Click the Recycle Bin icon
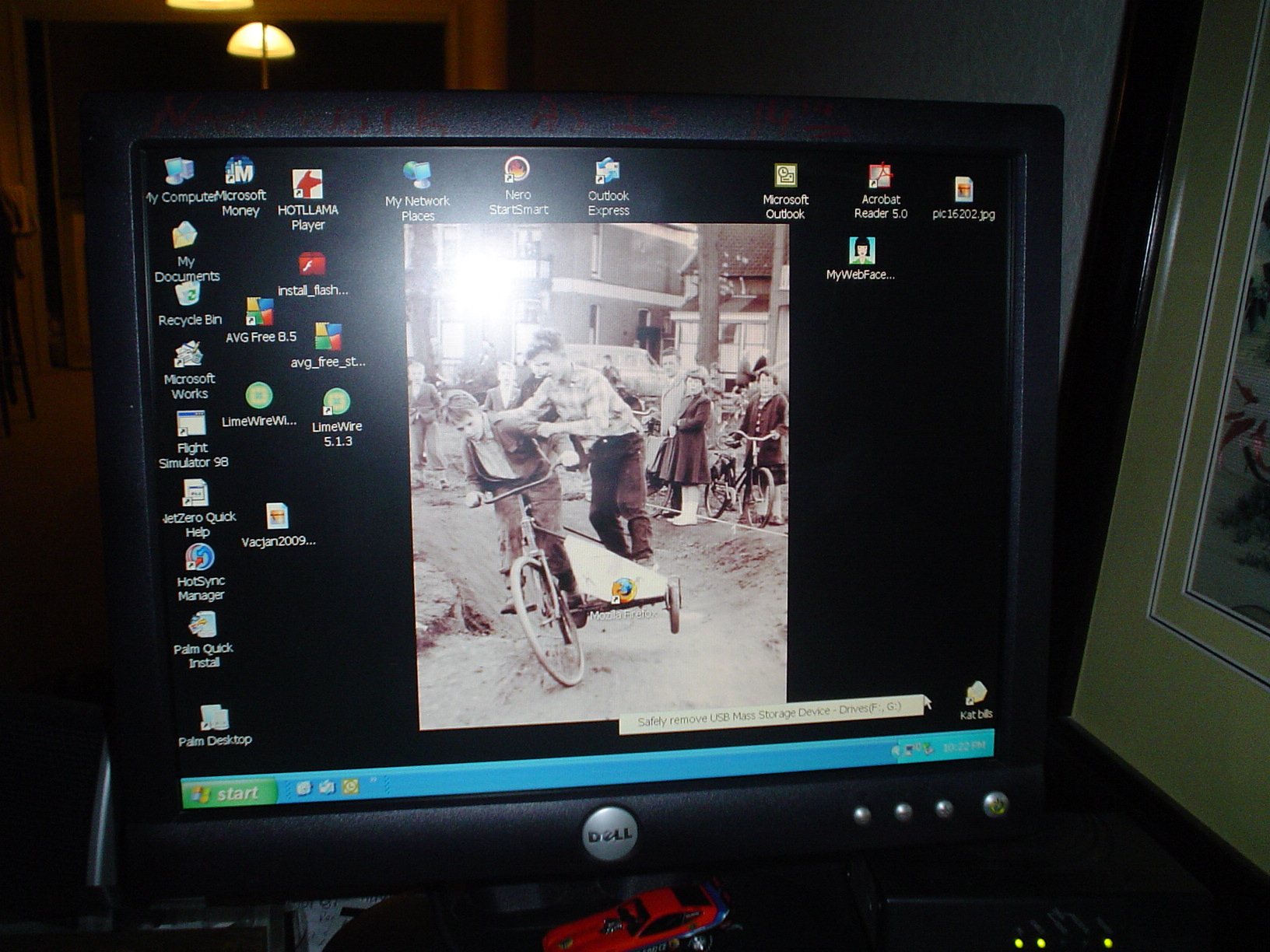 [189, 305]
